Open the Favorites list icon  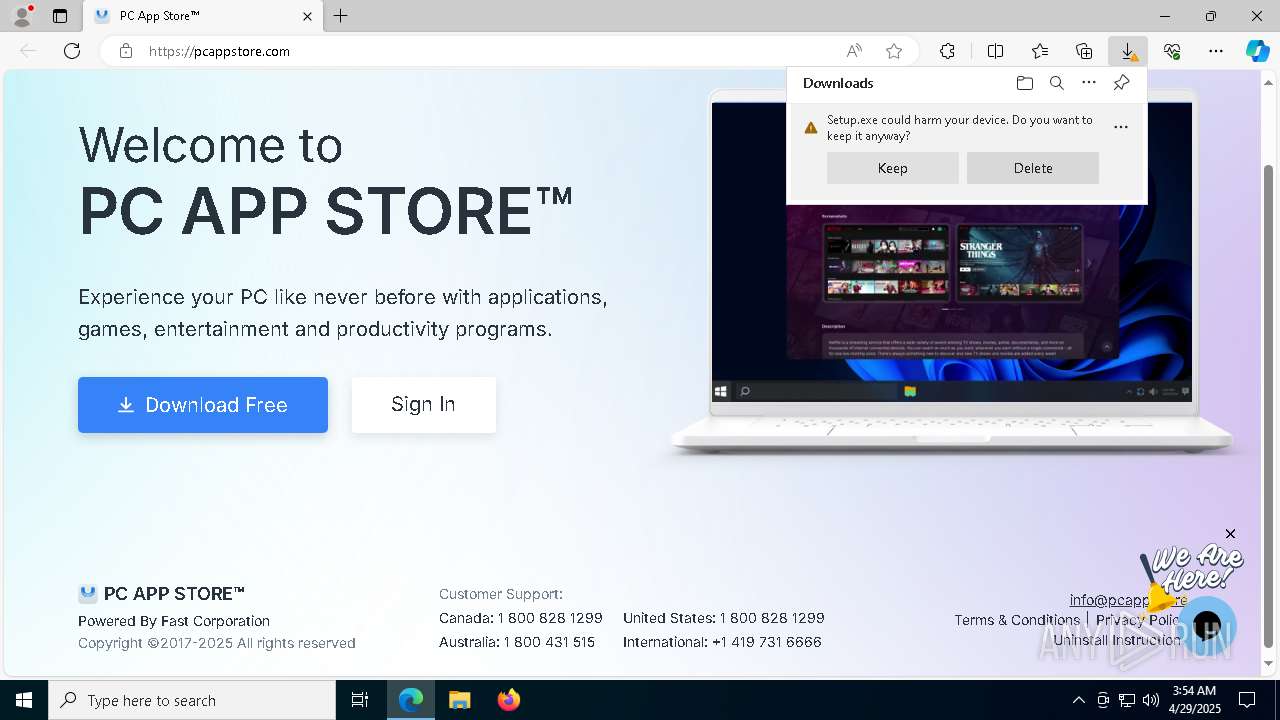[x=1040, y=51]
